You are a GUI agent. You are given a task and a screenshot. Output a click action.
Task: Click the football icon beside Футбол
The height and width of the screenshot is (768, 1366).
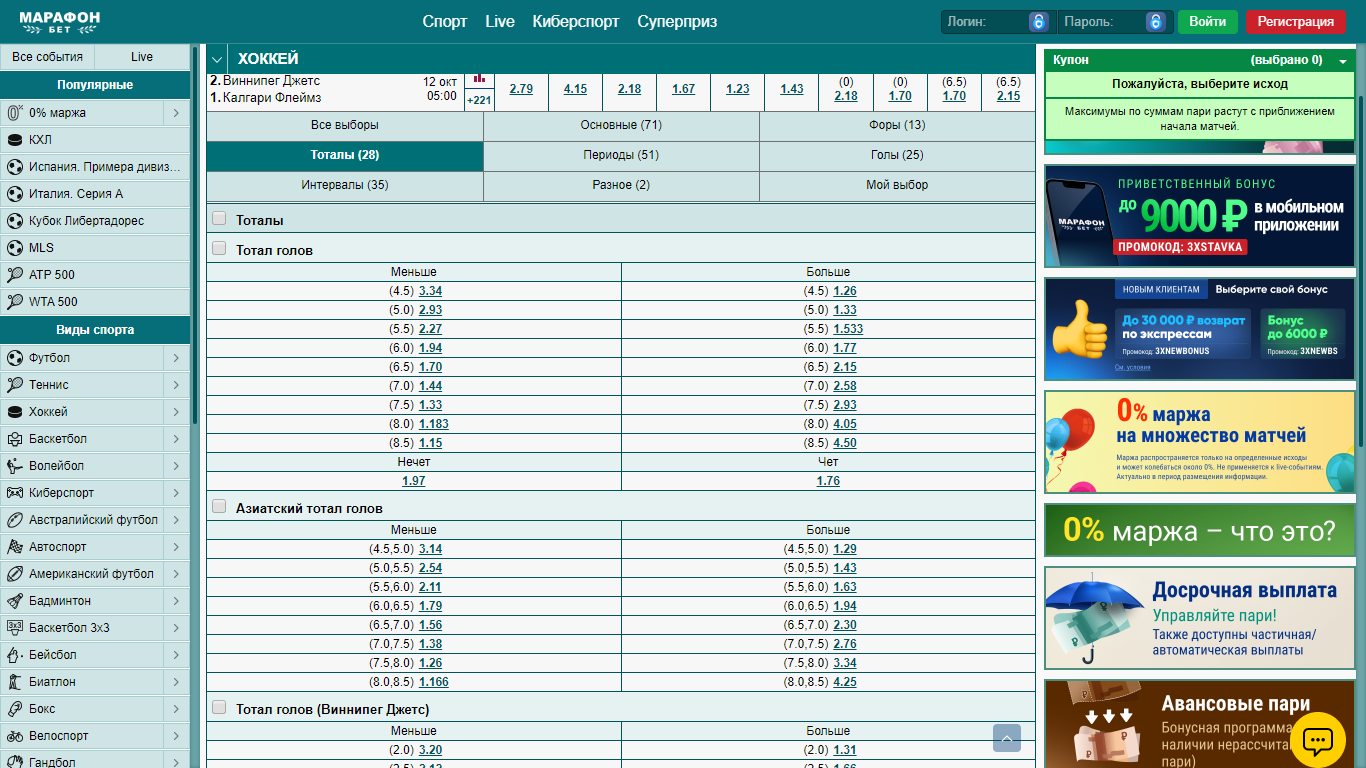click(x=15, y=358)
